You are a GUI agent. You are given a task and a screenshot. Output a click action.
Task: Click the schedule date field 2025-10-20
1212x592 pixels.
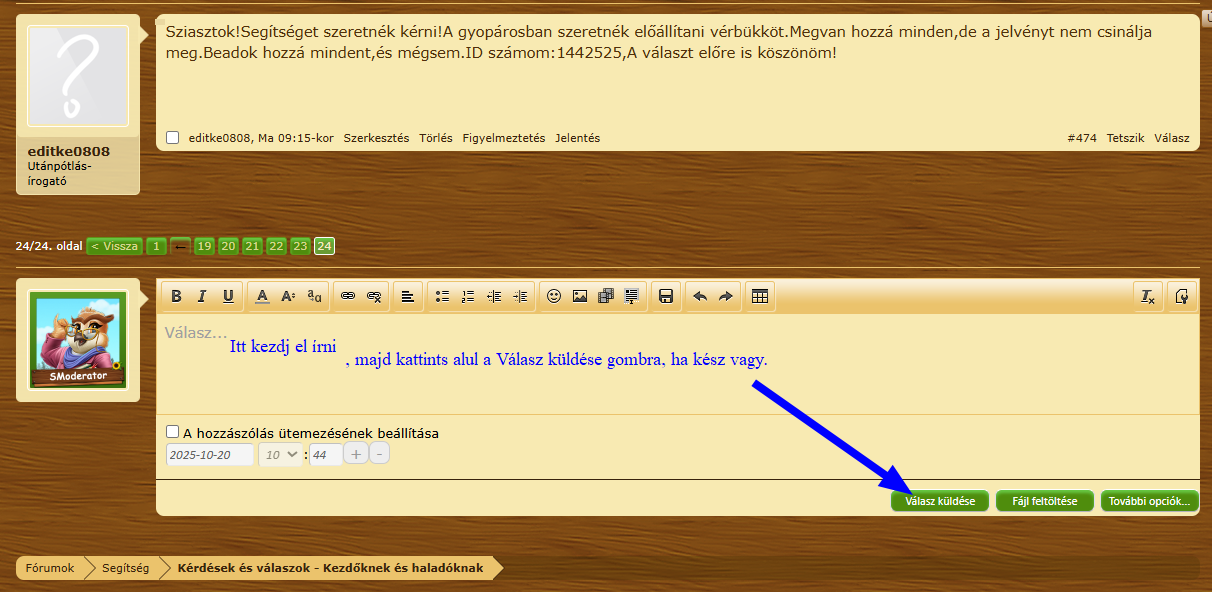point(210,454)
